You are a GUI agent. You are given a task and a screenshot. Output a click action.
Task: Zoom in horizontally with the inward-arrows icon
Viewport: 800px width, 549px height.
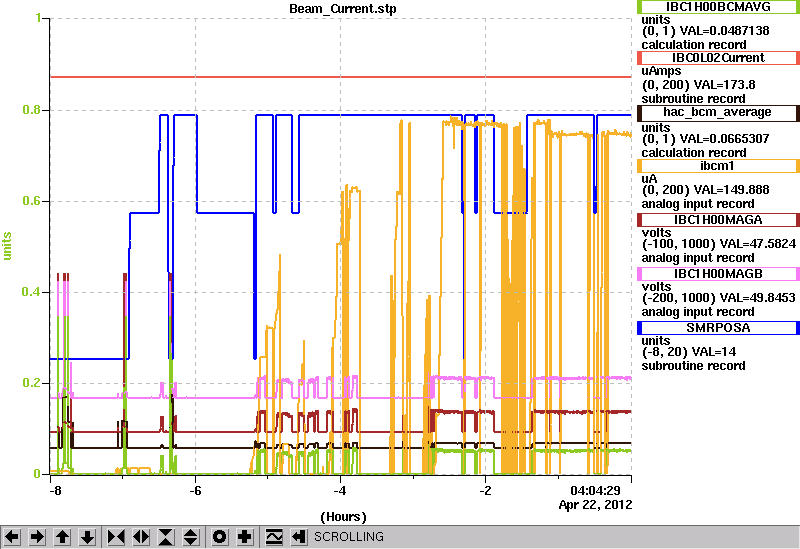click(116, 537)
